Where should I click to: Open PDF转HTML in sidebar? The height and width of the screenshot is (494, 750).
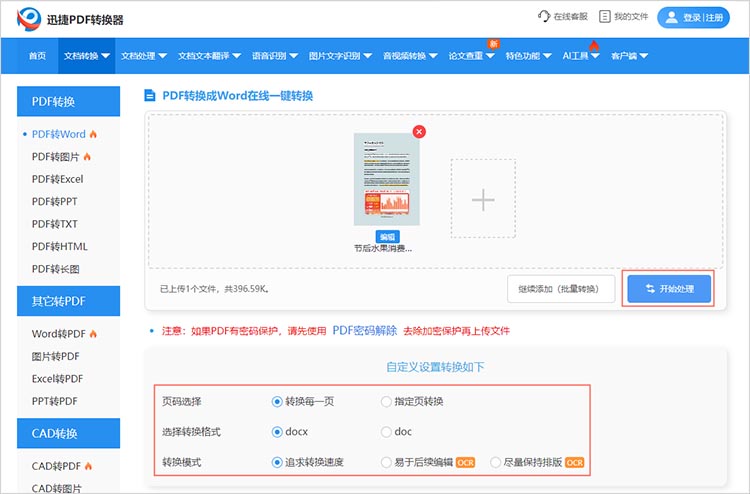pos(60,246)
